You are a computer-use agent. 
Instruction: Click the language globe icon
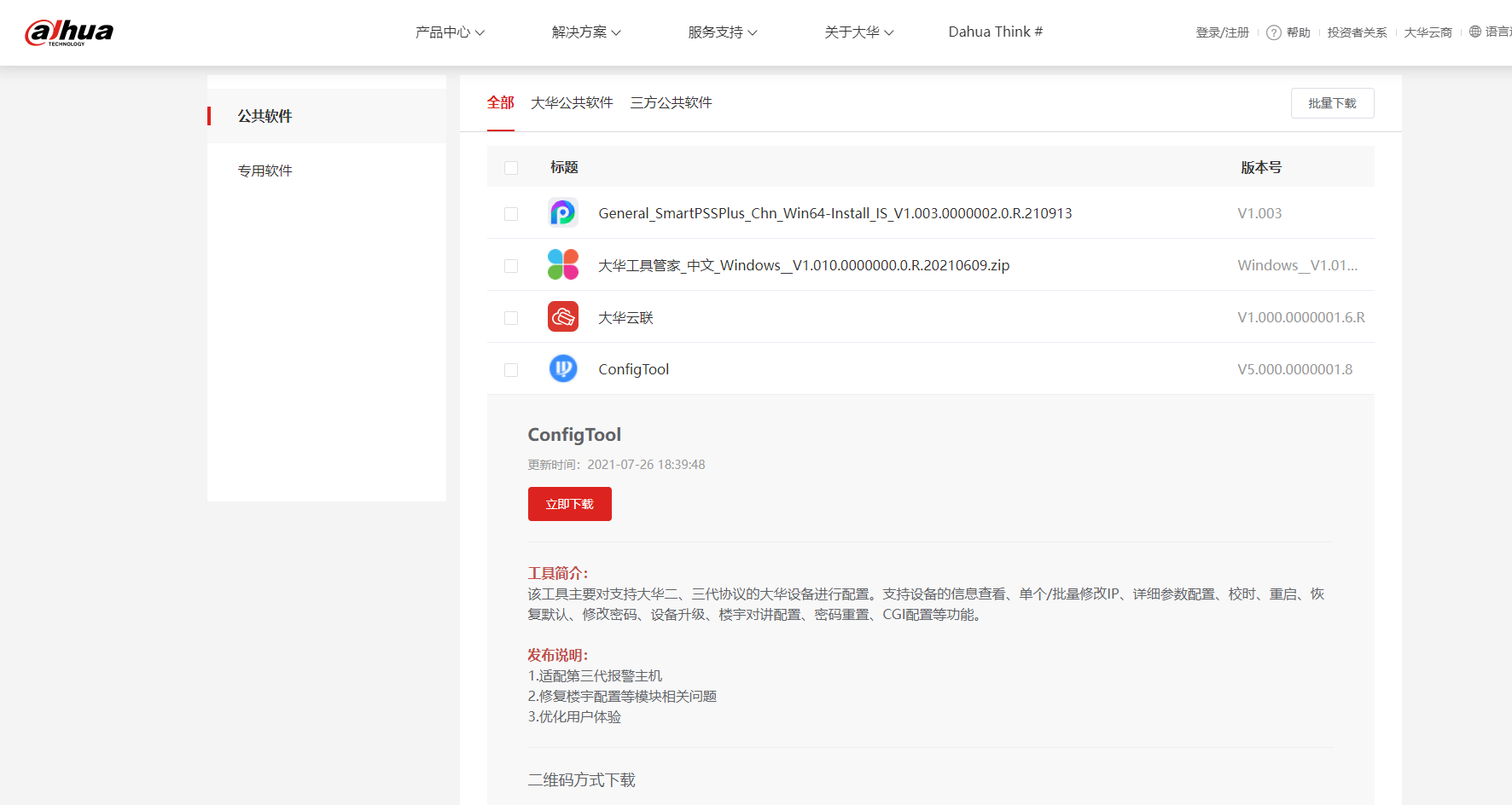1475,32
